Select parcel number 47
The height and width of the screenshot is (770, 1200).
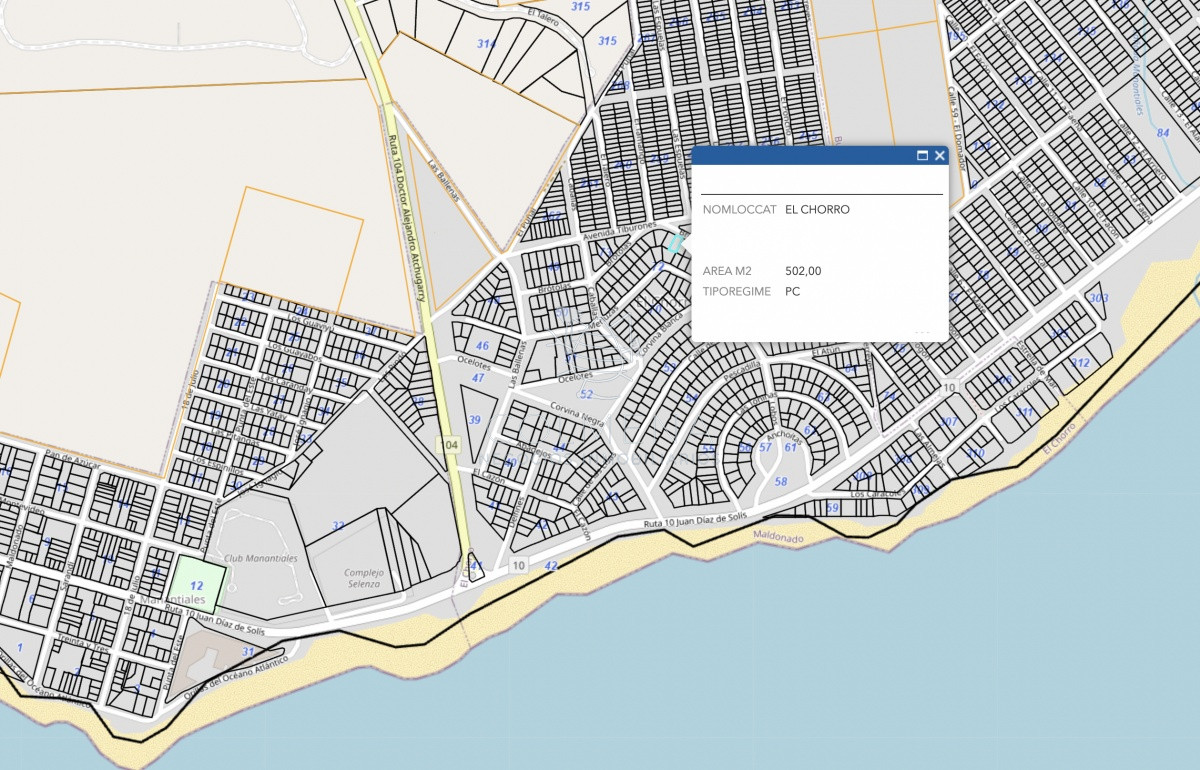(x=478, y=378)
